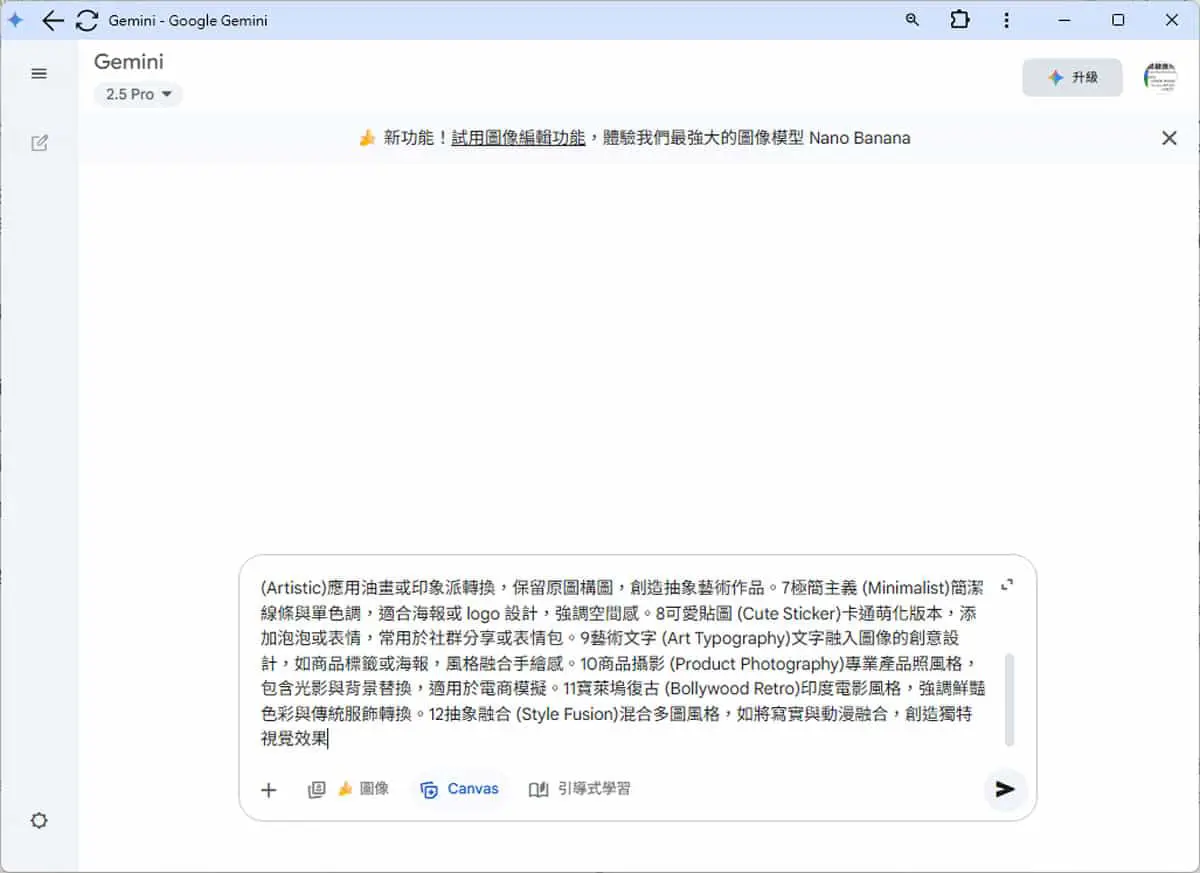The width and height of the screenshot is (1200, 873).
Task: Open the settings gear in sidebar
Action: pos(39,821)
